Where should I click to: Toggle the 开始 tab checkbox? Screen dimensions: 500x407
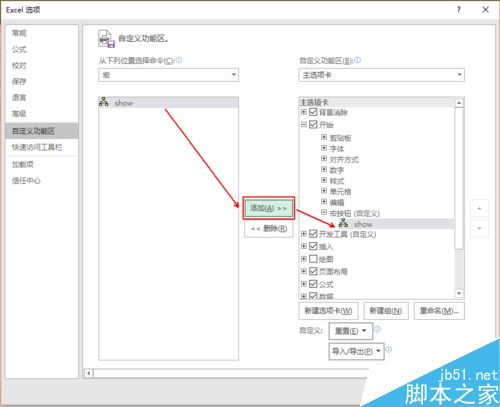(313, 124)
